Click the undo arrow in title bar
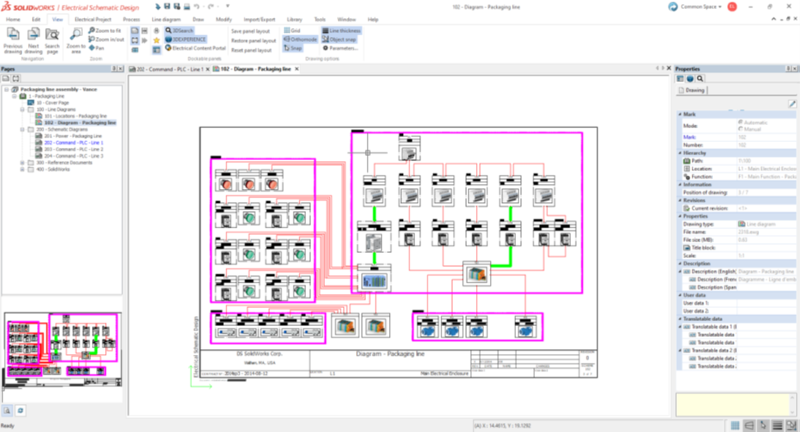Image resolution: width=800 pixels, height=432 pixels. pyautogui.click(x=197, y=7)
